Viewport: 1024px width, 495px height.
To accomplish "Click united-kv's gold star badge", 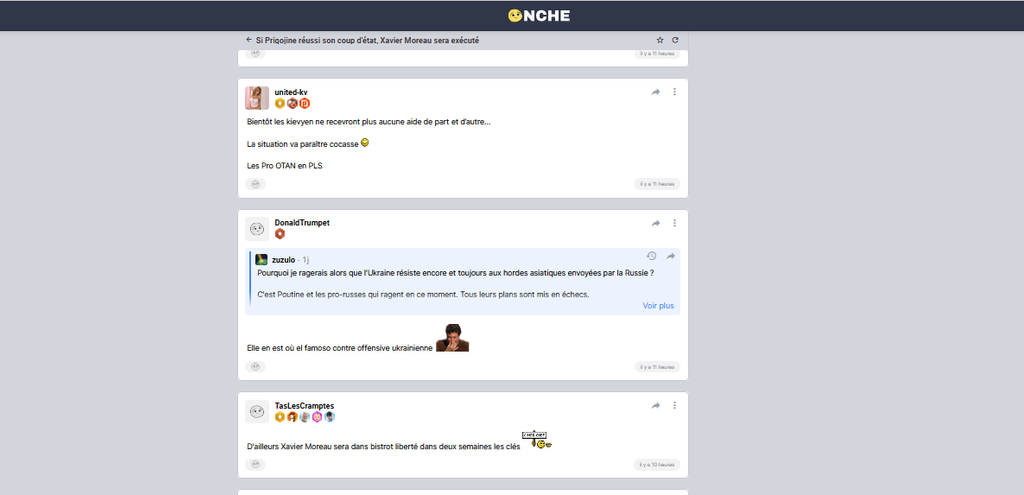I will (280, 103).
